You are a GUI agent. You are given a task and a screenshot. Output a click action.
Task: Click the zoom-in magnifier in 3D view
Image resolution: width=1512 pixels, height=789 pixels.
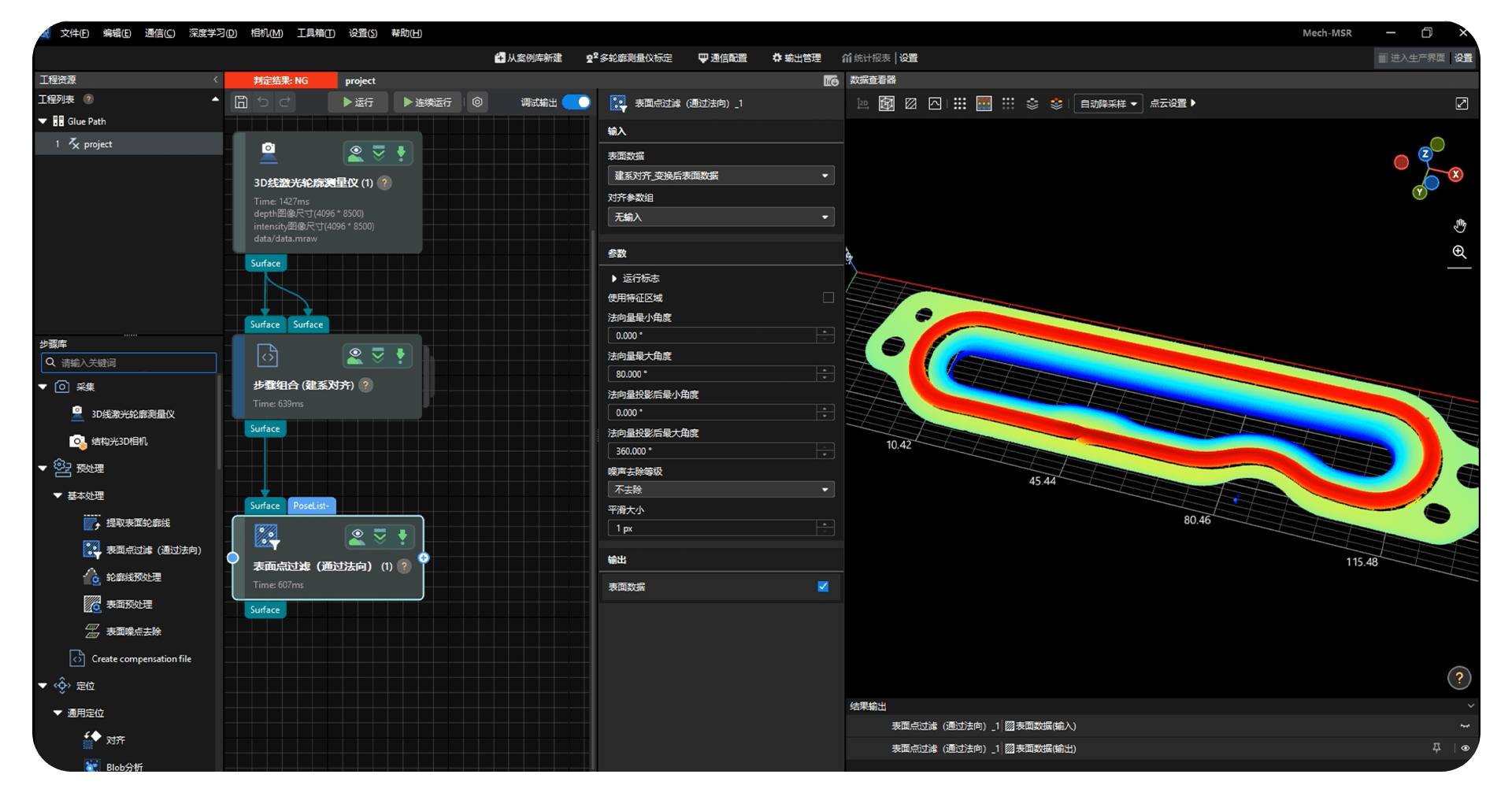tap(1459, 252)
